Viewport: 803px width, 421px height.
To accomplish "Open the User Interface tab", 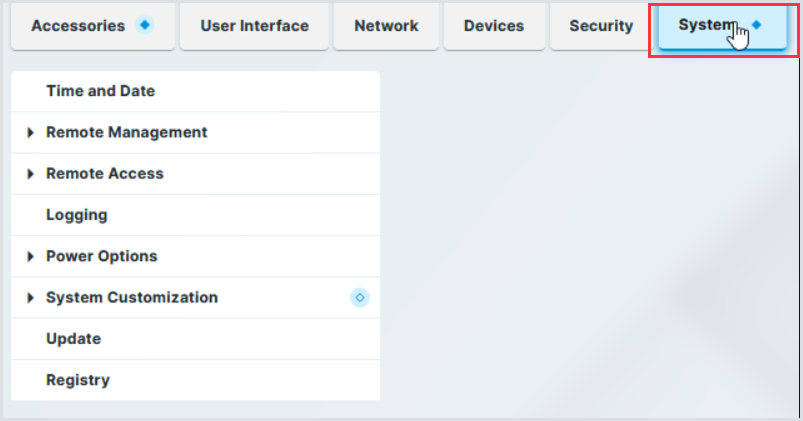I will [x=254, y=26].
